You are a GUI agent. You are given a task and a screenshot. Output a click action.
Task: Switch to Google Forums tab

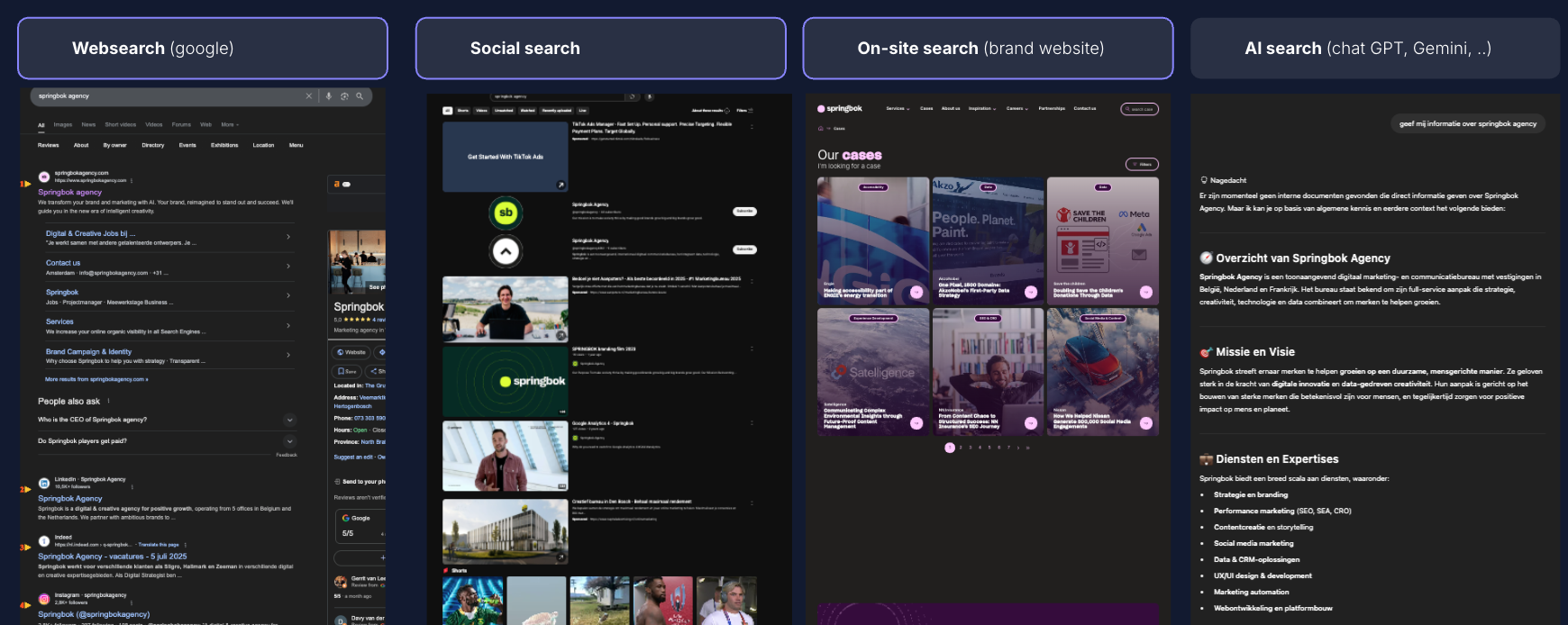coord(181,125)
